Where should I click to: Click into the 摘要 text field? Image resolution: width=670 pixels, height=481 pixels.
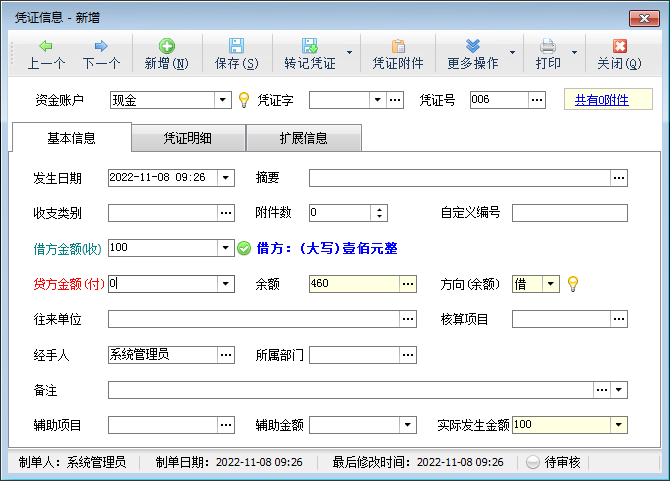click(x=459, y=178)
